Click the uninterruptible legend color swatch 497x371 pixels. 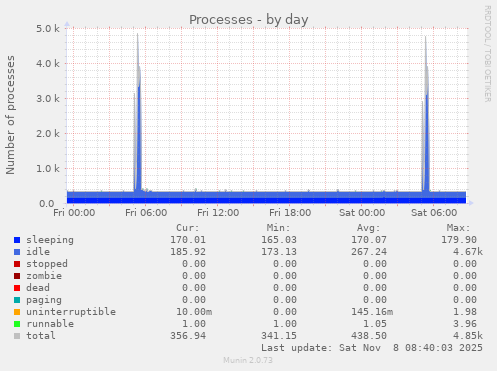[17, 312]
